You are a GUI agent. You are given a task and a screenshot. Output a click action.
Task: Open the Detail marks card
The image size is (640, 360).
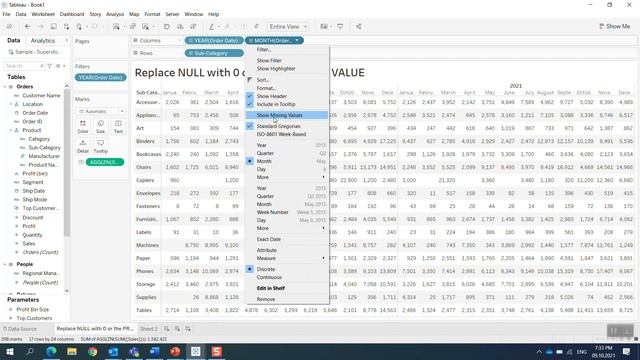point(83,146)
